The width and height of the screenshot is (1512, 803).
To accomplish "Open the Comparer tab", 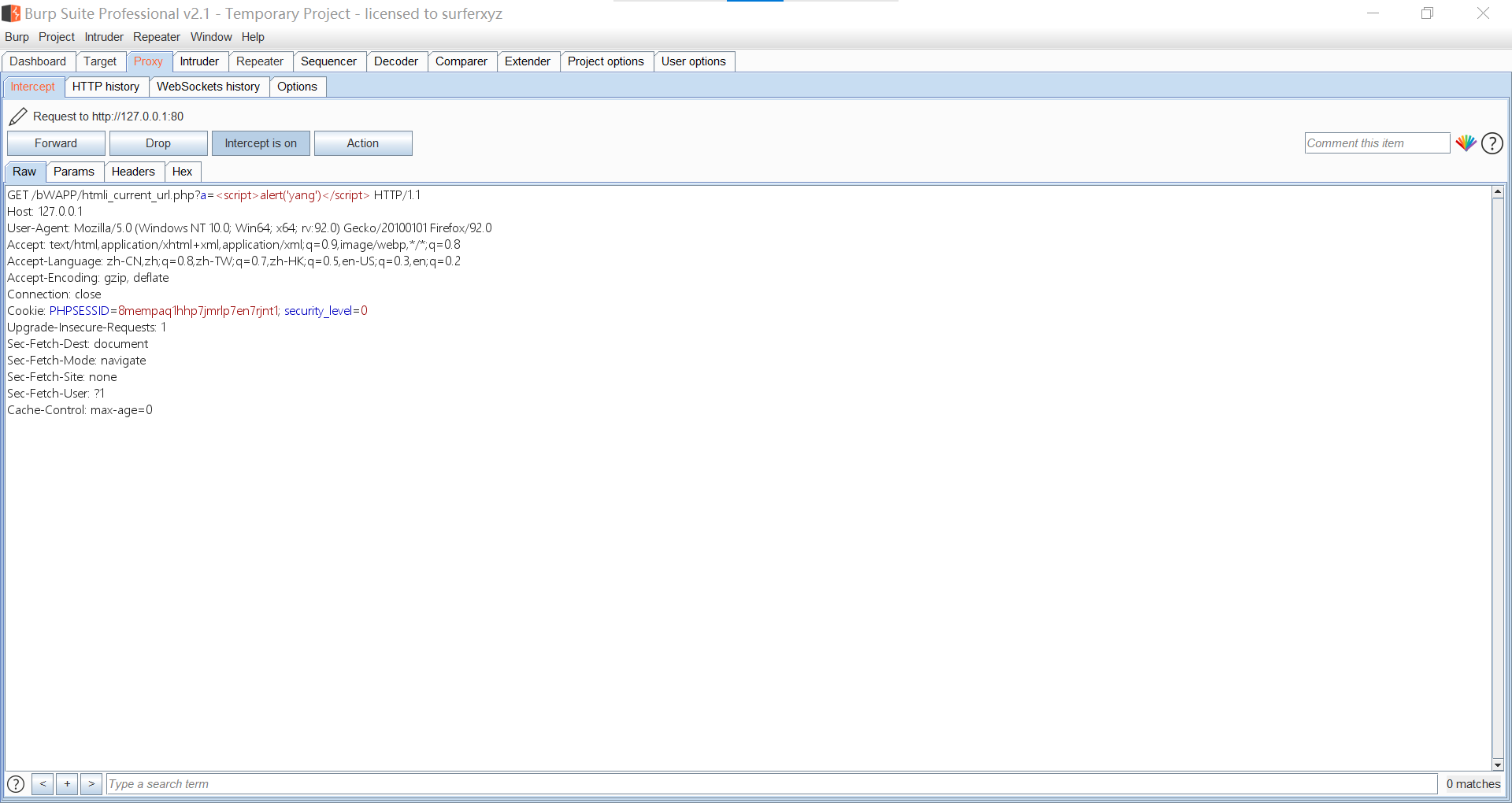I will click(461, 61).
